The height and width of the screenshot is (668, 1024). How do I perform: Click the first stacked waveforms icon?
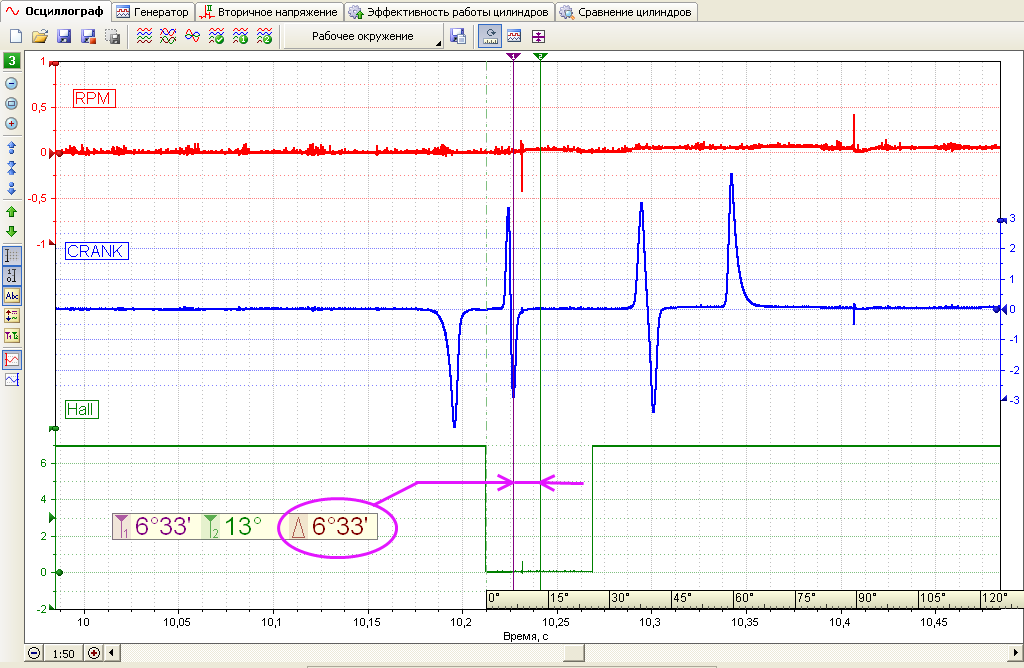144,37
